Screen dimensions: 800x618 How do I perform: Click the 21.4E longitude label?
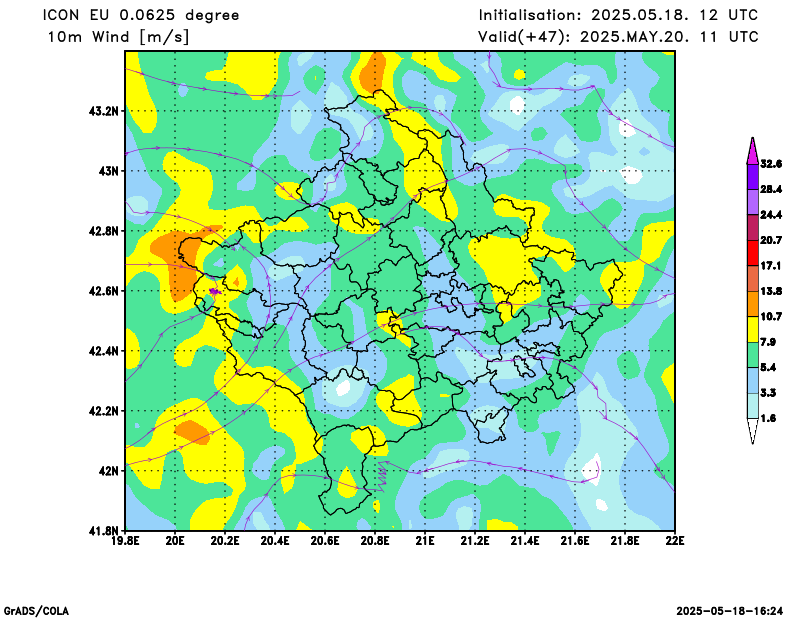[525, 541]
